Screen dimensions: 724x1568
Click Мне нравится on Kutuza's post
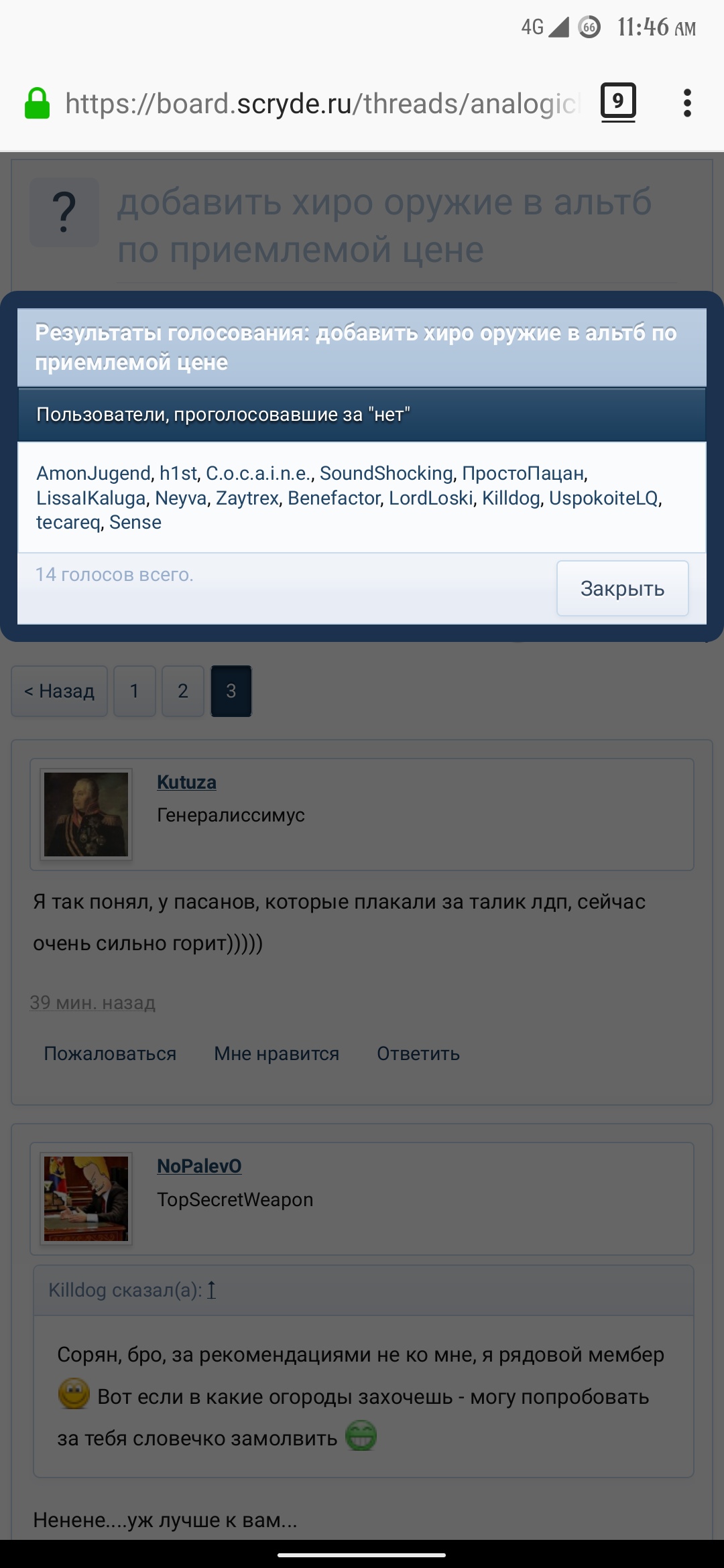pos(277,1053)
